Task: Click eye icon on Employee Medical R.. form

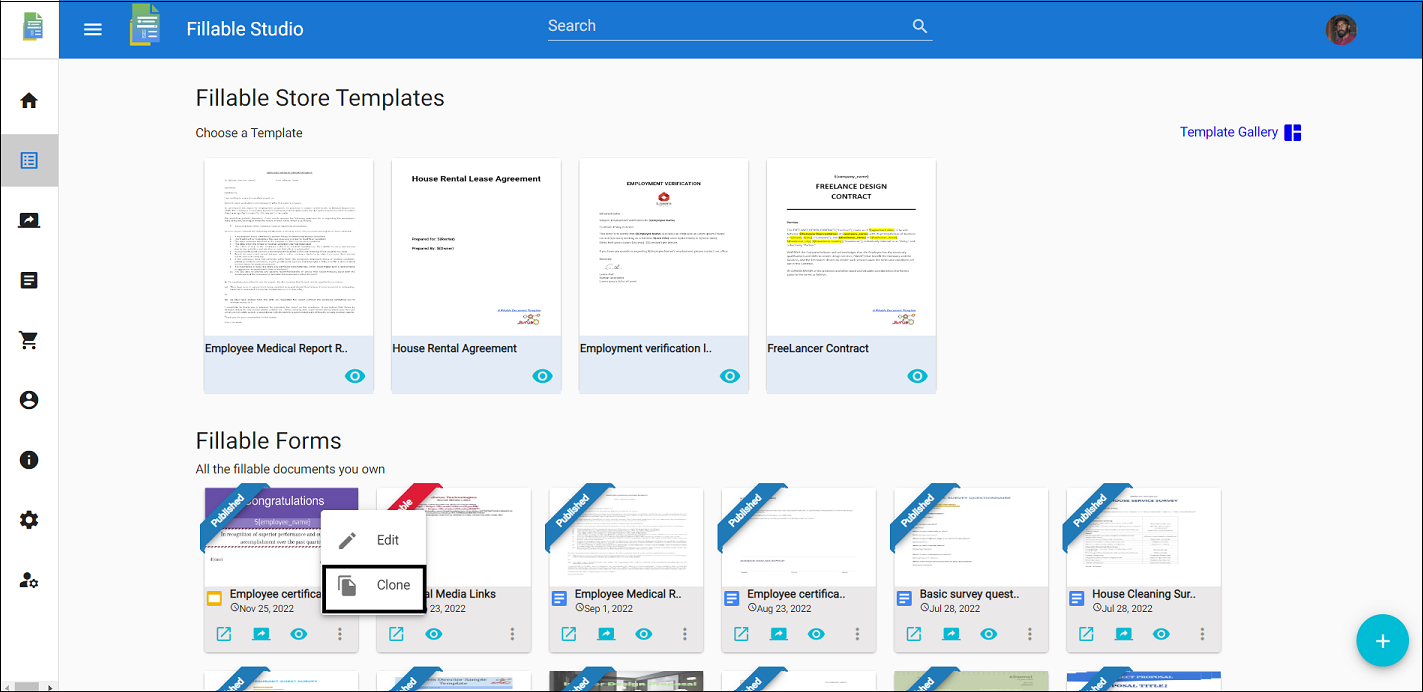Action: point(644,634)
